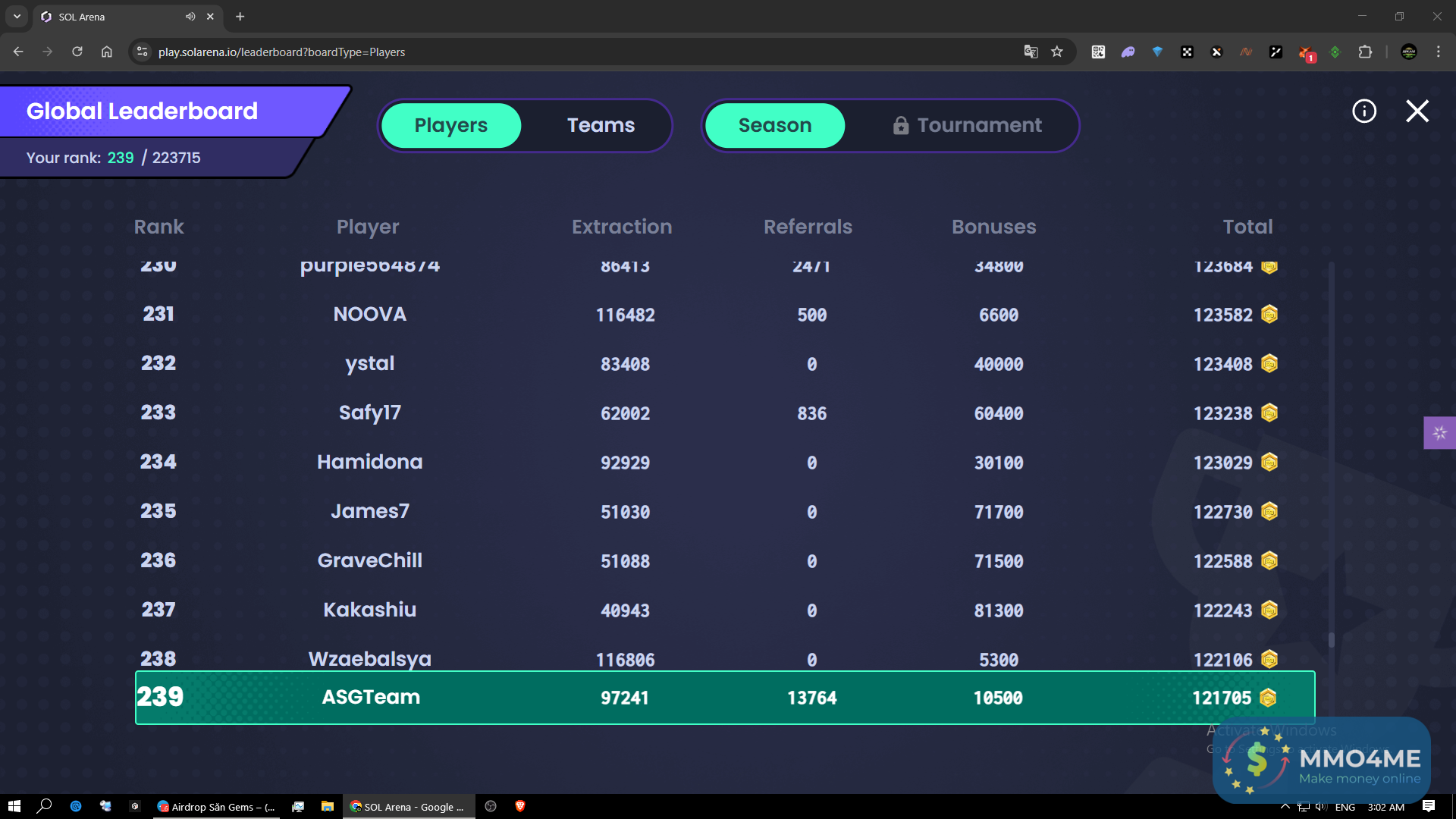Bookmark this page with the star icon

click(1057, 52)
